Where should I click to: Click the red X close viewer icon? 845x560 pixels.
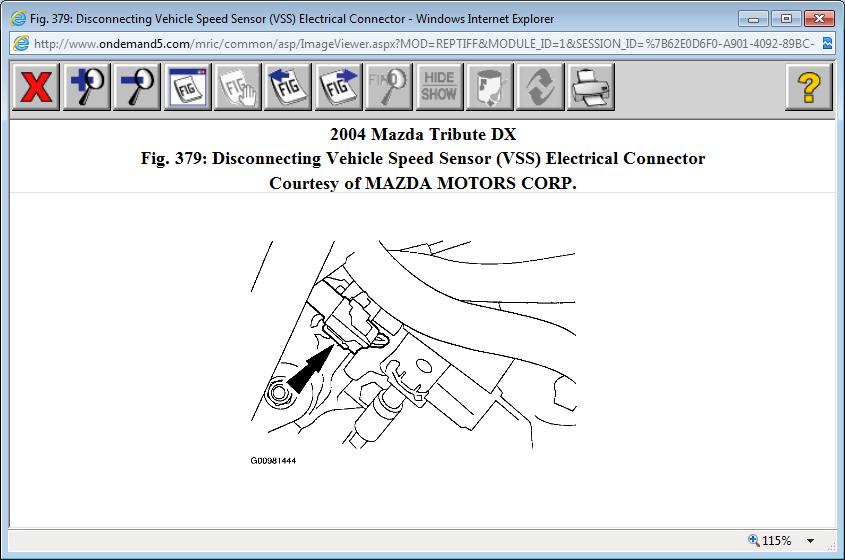point(36,86)
